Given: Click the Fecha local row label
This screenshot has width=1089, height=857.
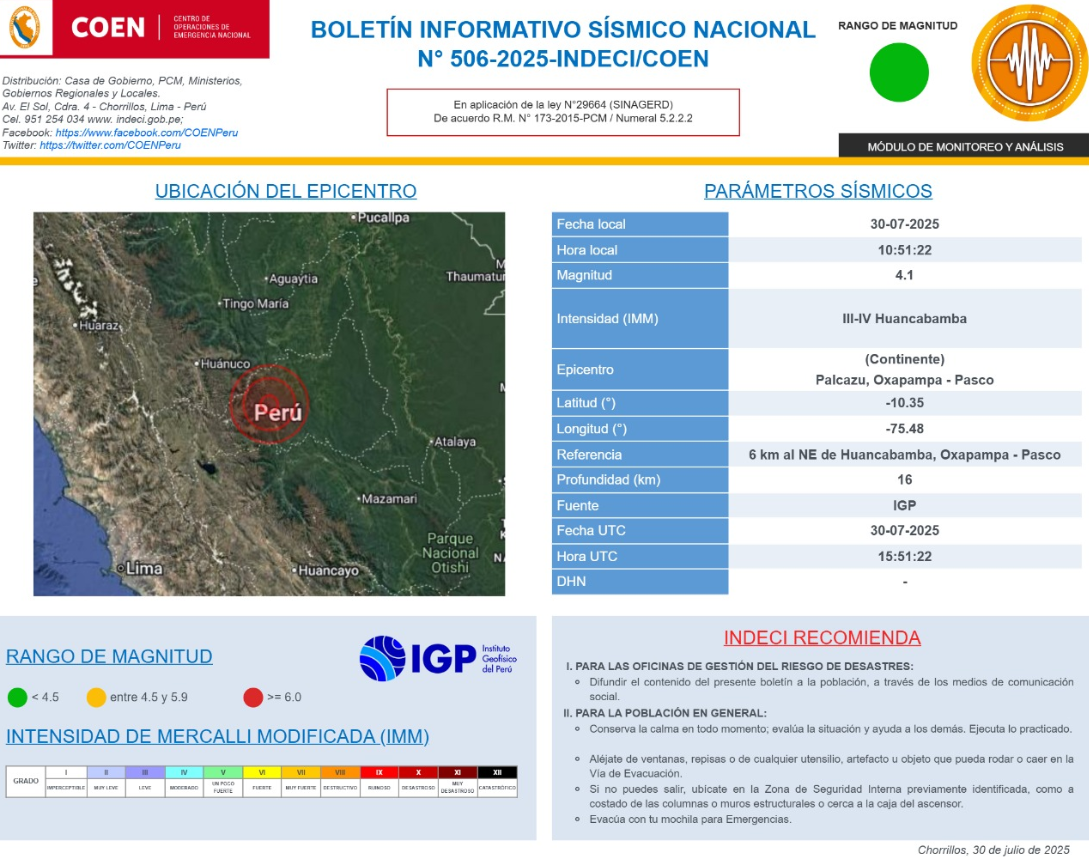Looking at the screenshot, I should point(640,224).
